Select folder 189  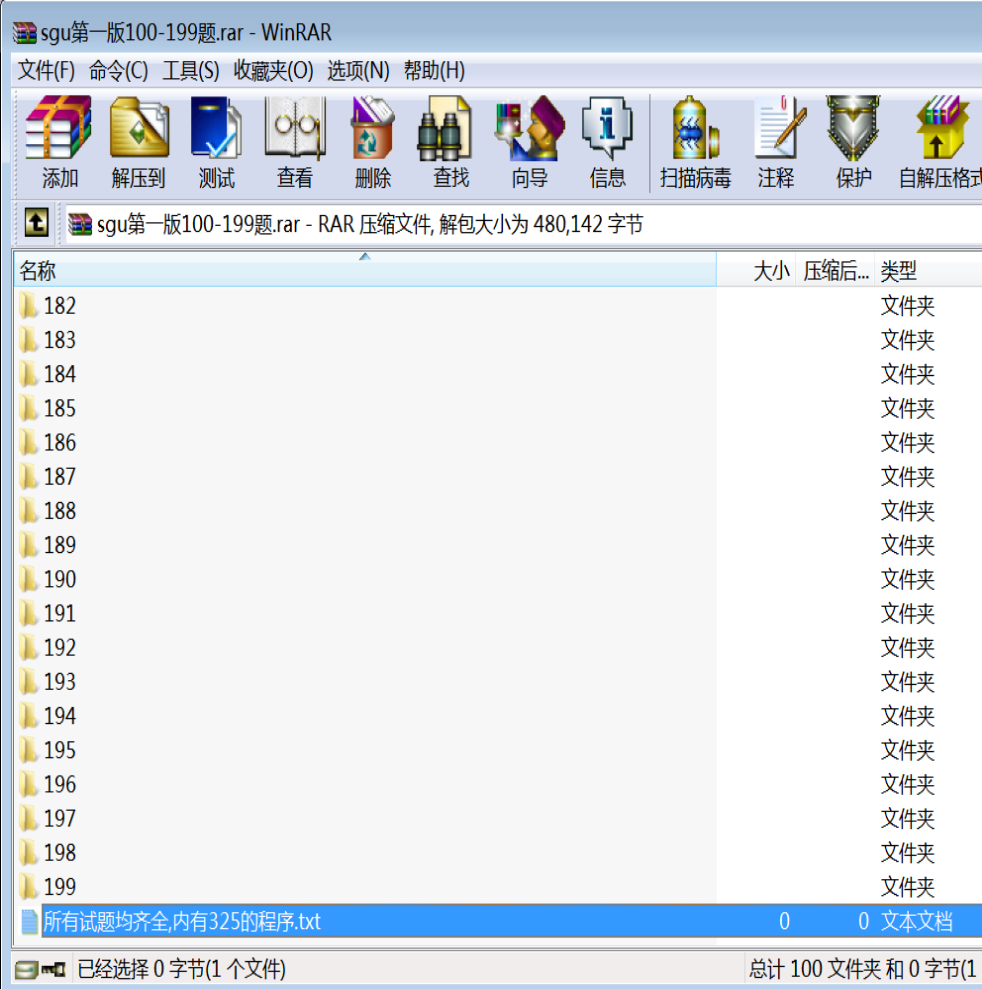pyautogui.click(x=60, y=545)
